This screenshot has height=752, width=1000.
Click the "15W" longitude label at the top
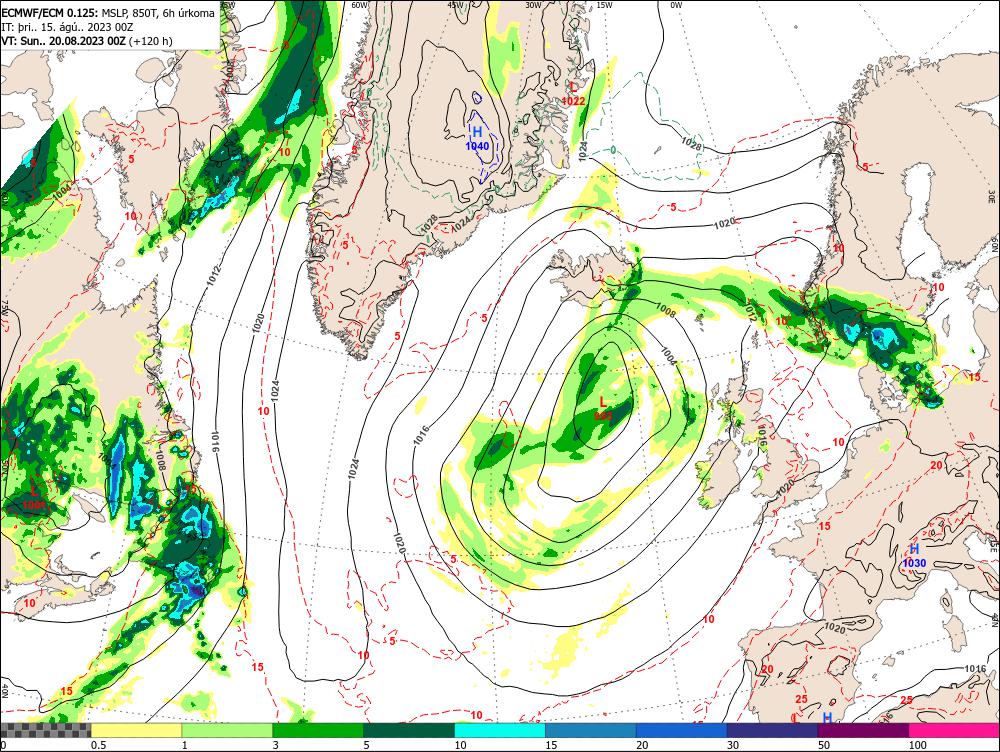point(605,5)
